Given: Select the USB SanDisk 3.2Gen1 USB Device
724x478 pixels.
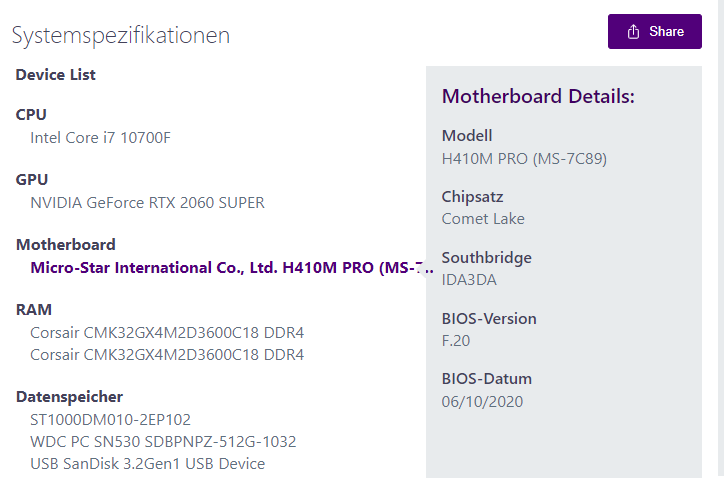Looking at the screenshot, I should (x=147, y=463).
